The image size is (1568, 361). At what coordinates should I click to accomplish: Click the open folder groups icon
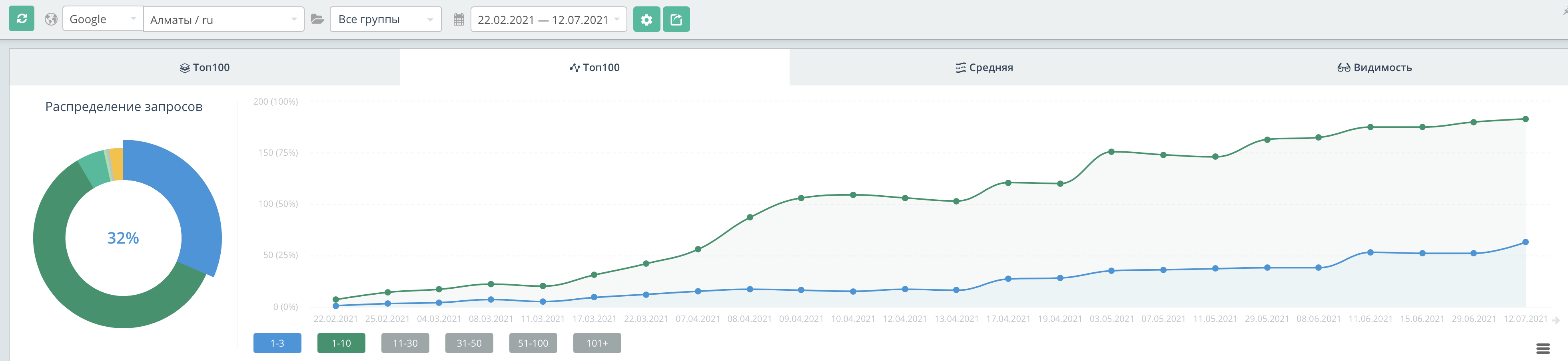pyautogui.click(x=317, y=20)
